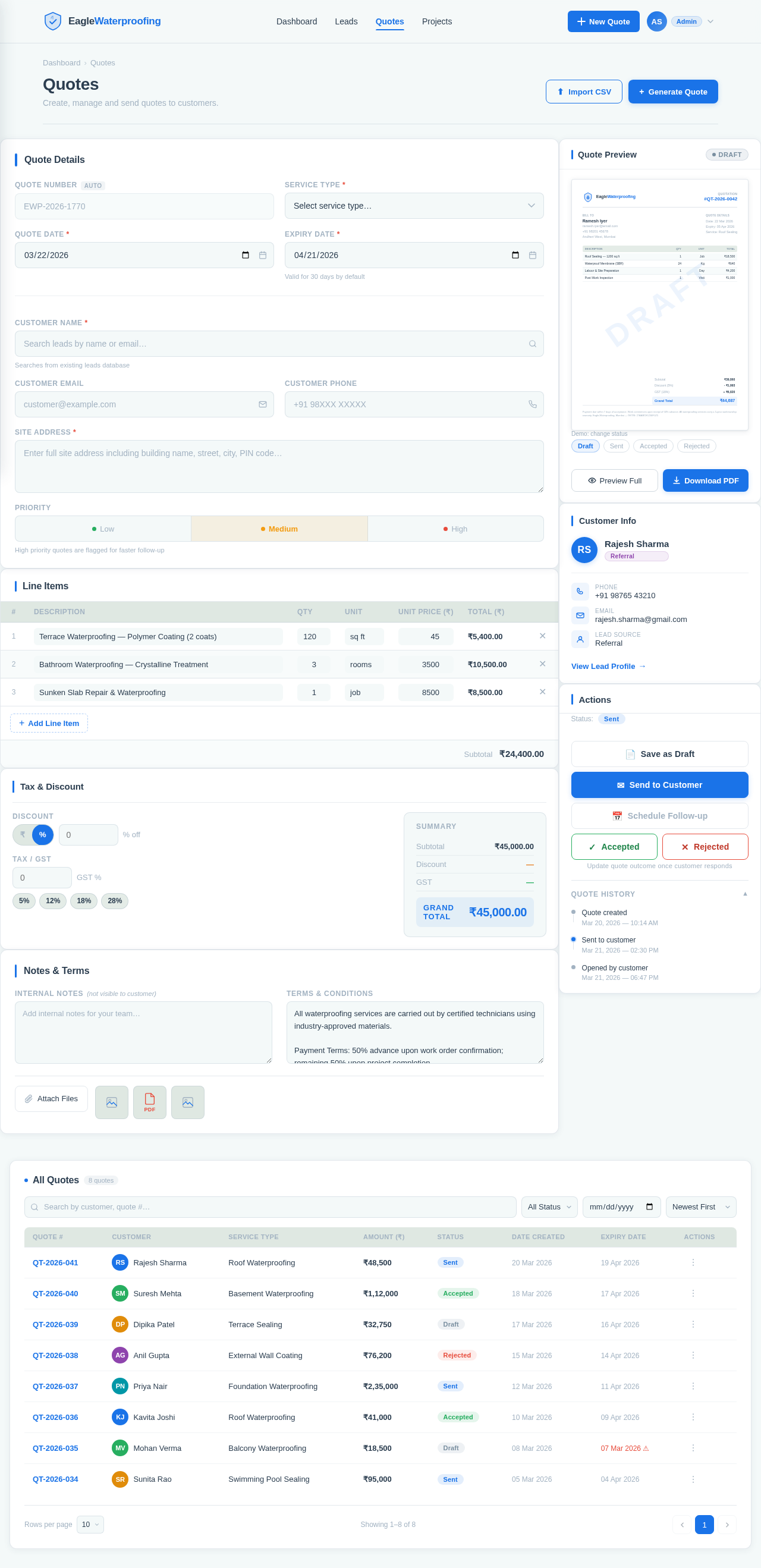Open the Projects nav tab
The image size is (761, 1568).
(436, 21)
